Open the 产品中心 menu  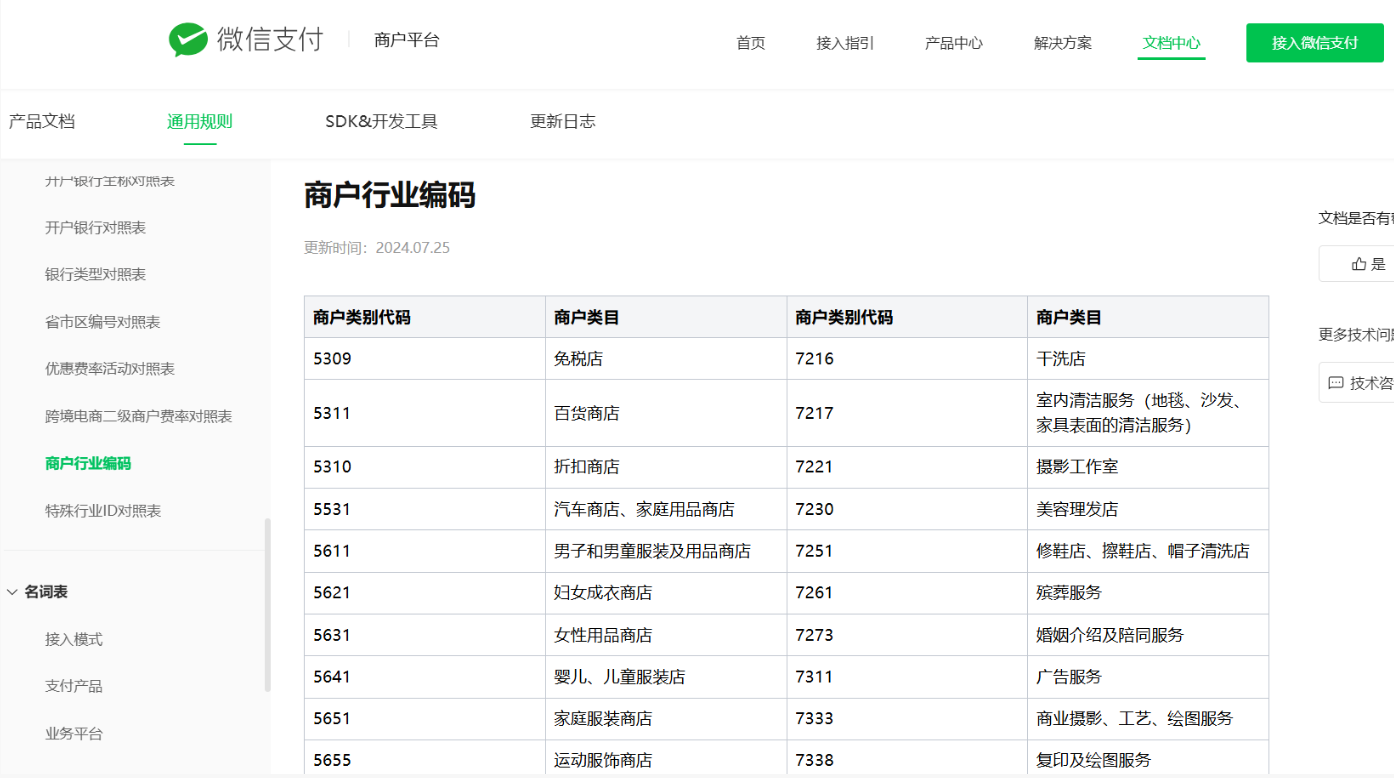(953, 43)
